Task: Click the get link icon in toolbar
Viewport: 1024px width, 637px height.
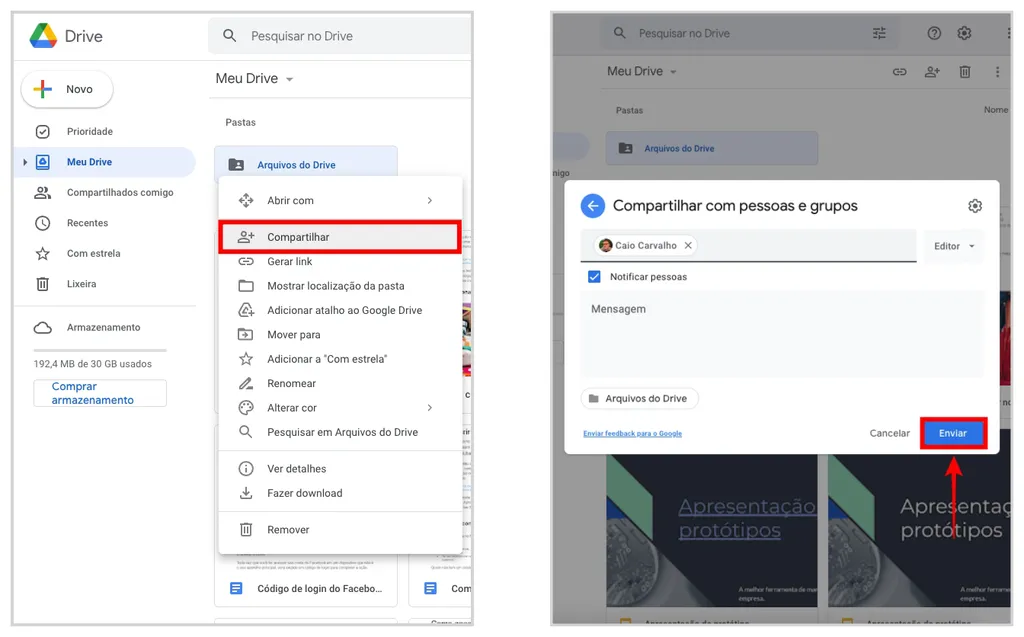Action: tap(899, 72)
